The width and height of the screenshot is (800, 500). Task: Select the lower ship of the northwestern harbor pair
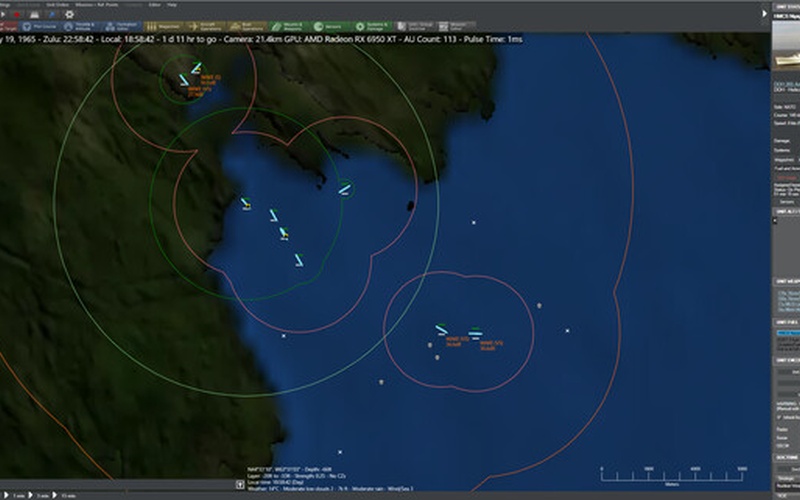(x=184, y=80)
